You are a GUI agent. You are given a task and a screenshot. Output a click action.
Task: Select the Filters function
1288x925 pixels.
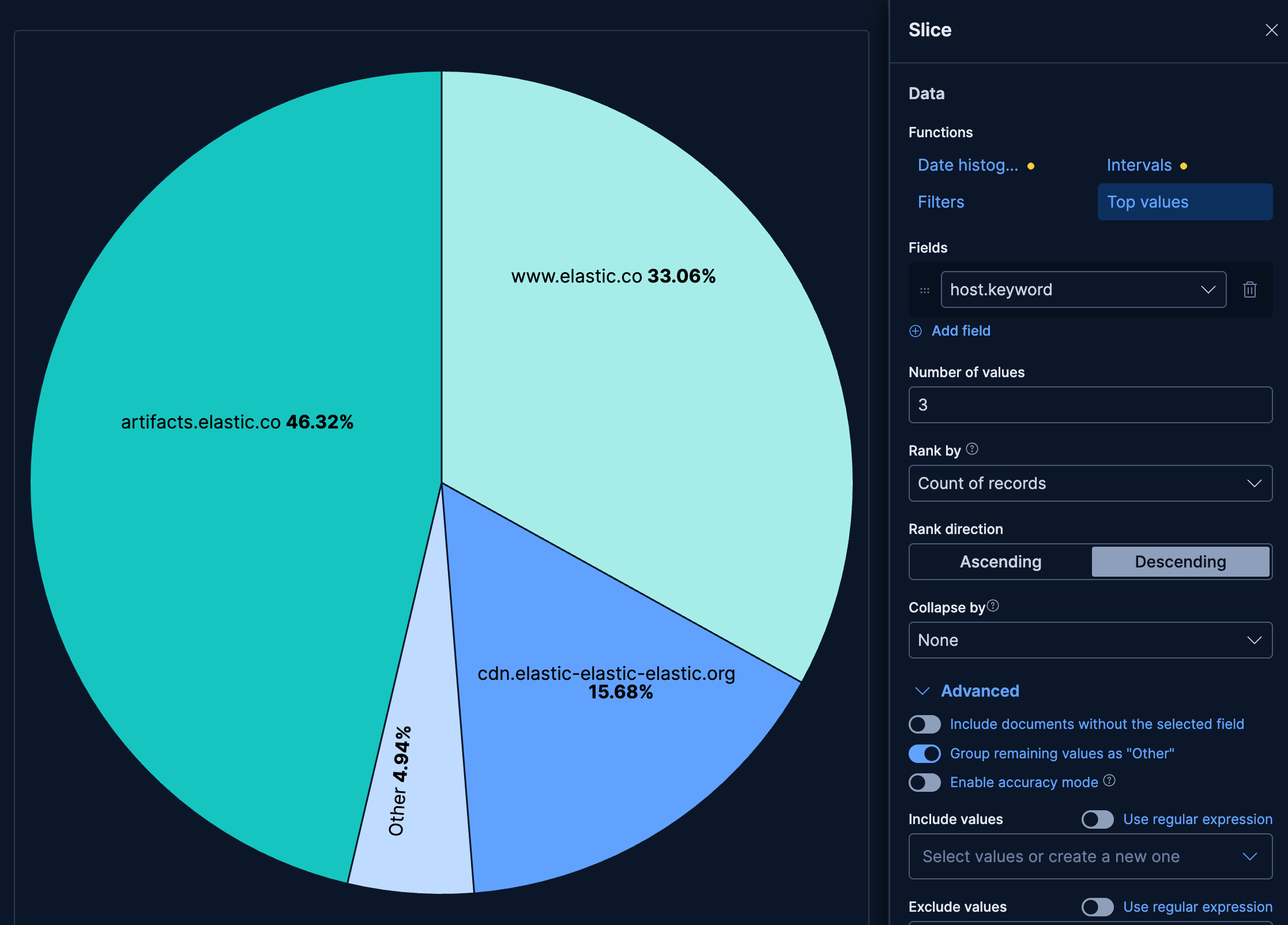(x=940, y=202)
